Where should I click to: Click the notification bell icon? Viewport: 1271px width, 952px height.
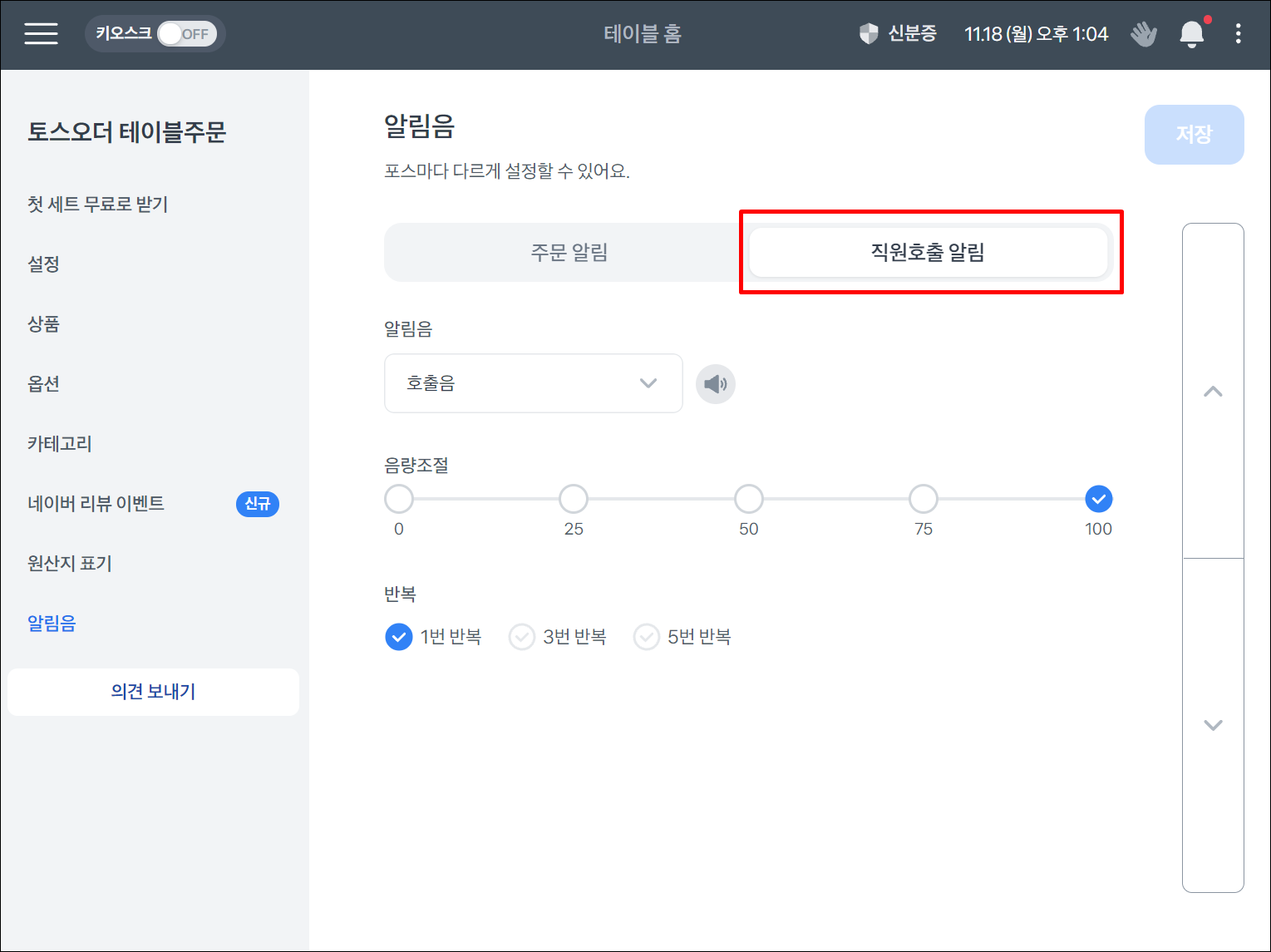tap(1191, 34)
